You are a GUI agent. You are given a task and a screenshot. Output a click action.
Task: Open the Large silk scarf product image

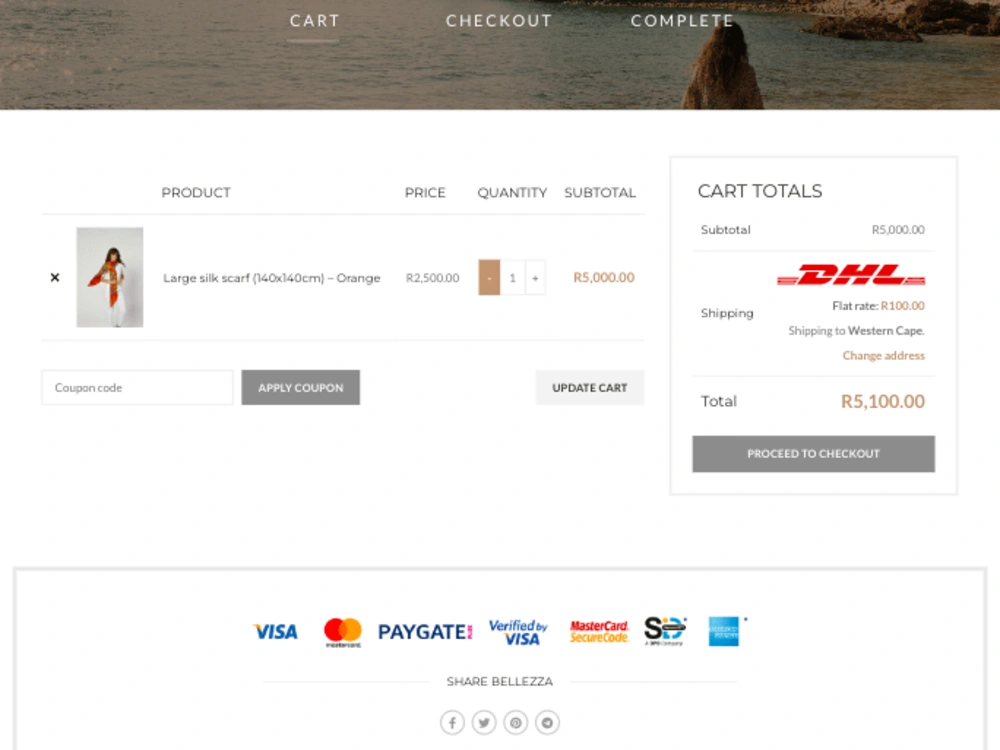tap(110, 277)
